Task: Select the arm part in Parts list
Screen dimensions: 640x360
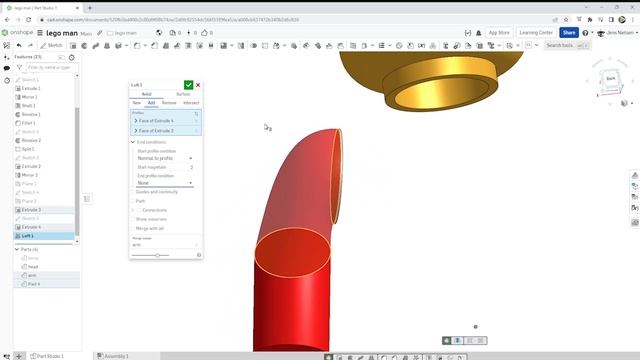Action: point(32,276)
